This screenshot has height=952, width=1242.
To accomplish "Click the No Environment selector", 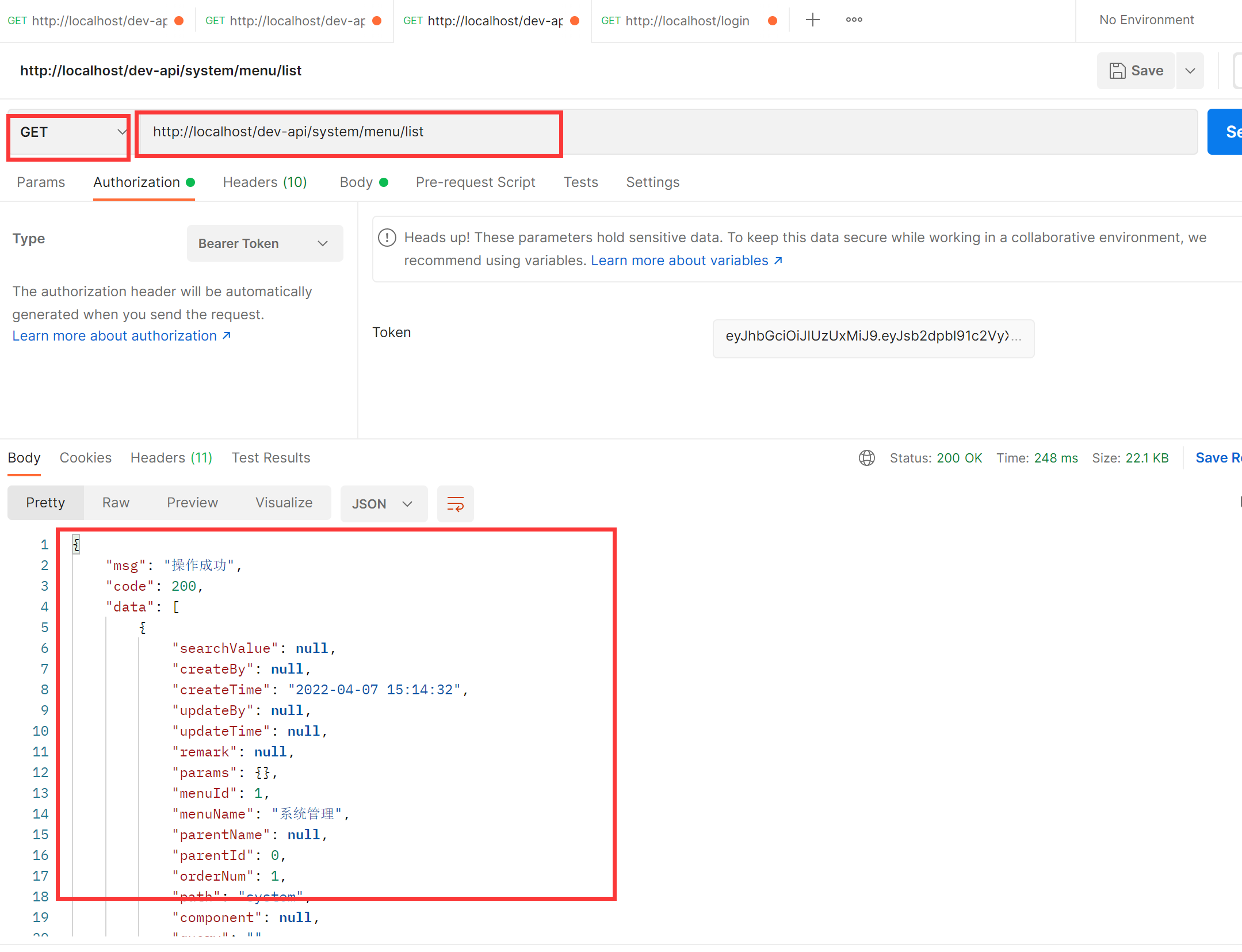I will click(1145, 20).
